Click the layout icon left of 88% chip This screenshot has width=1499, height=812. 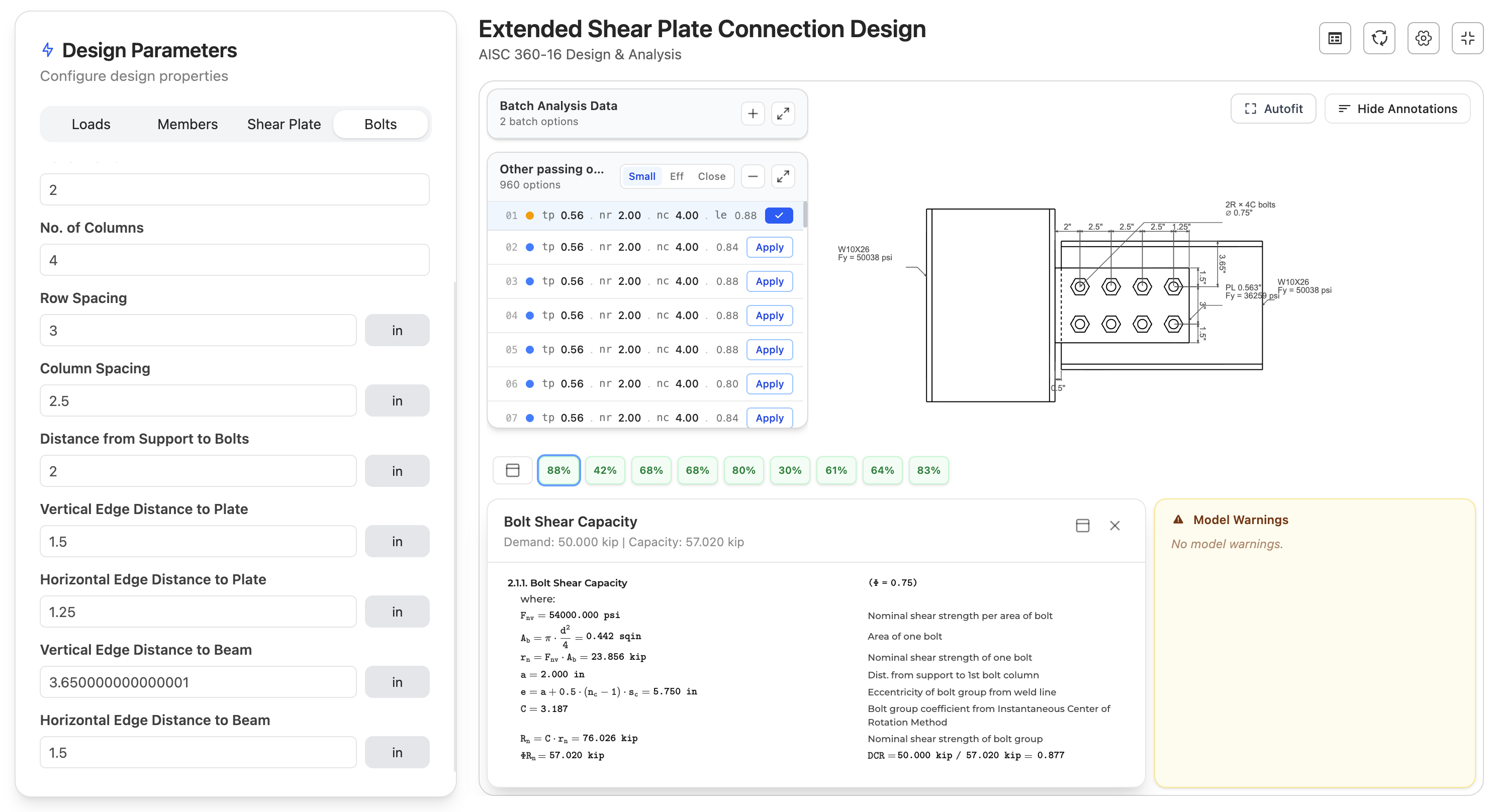513,470
